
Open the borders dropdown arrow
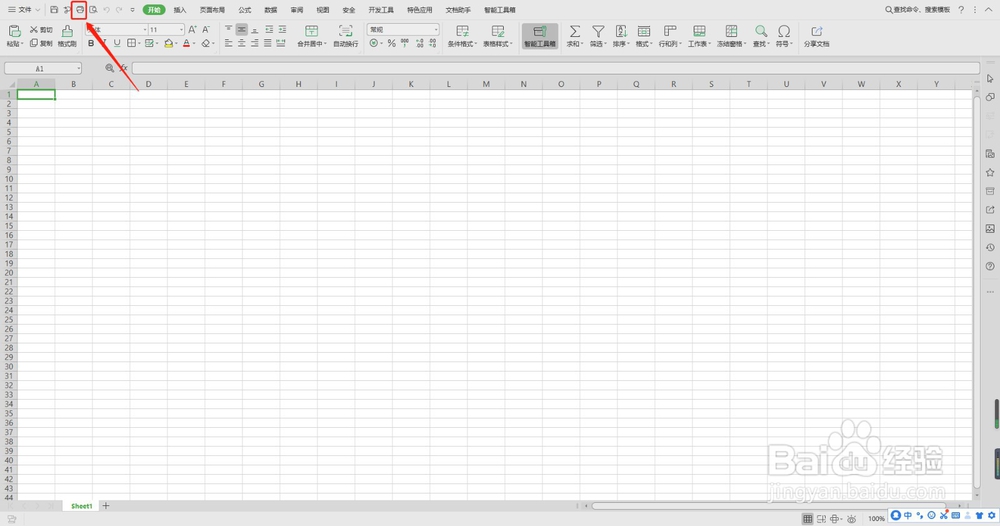point(139,43)
